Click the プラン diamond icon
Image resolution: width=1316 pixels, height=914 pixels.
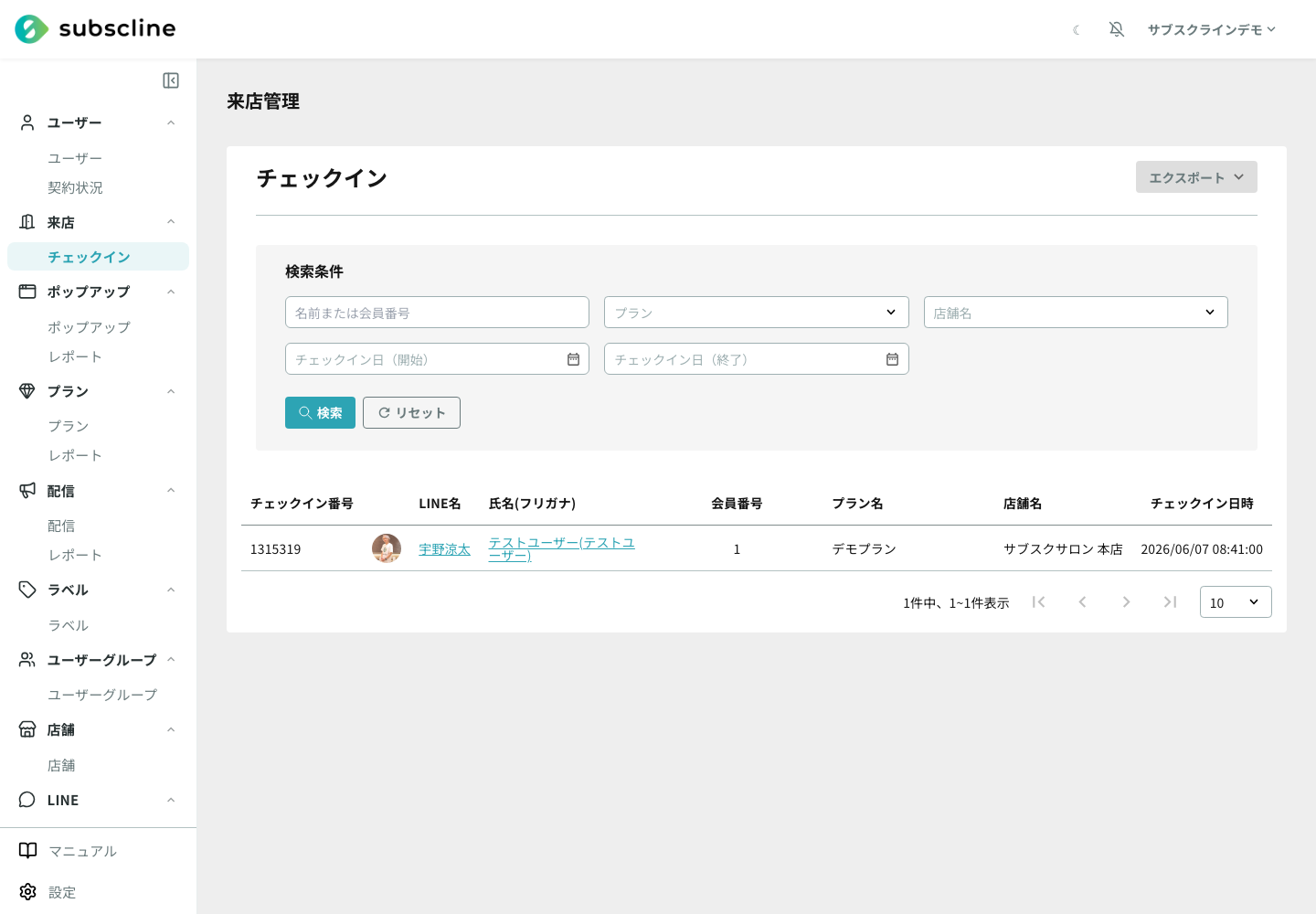point(27,391)
